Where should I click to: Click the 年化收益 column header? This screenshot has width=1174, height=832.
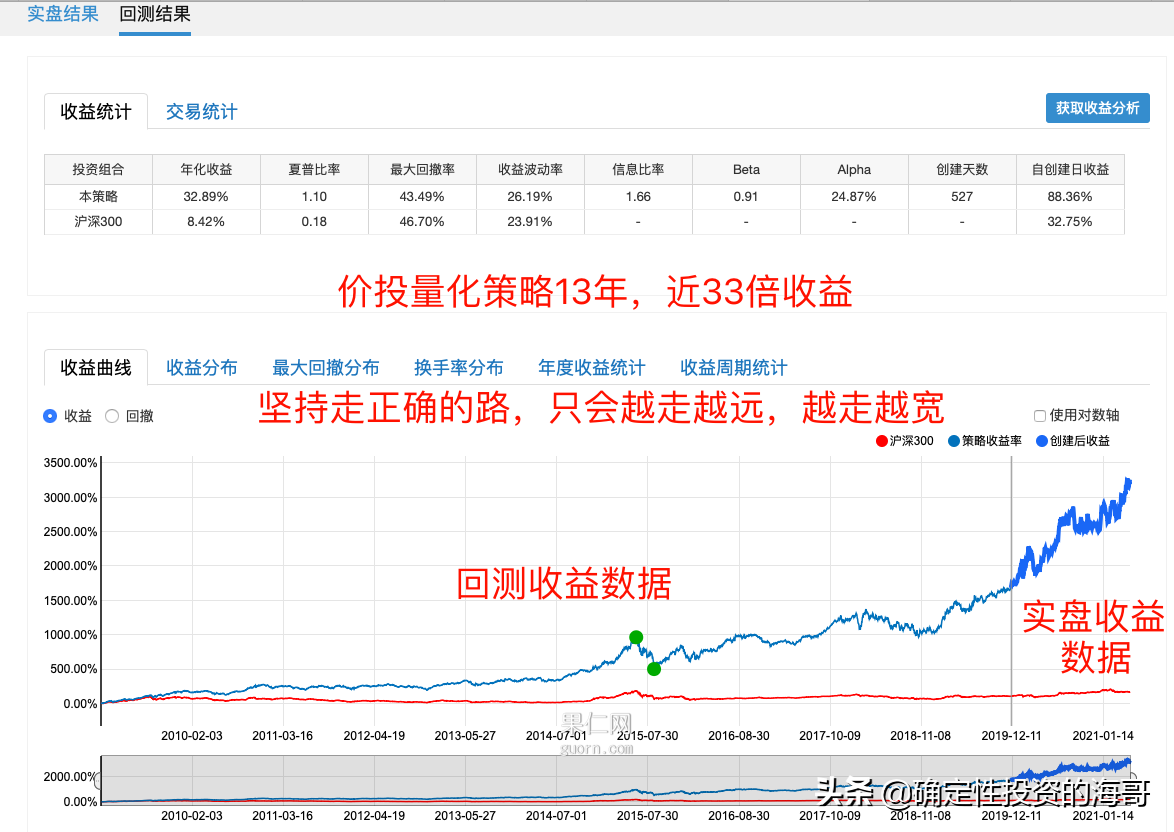coord(206,169)
